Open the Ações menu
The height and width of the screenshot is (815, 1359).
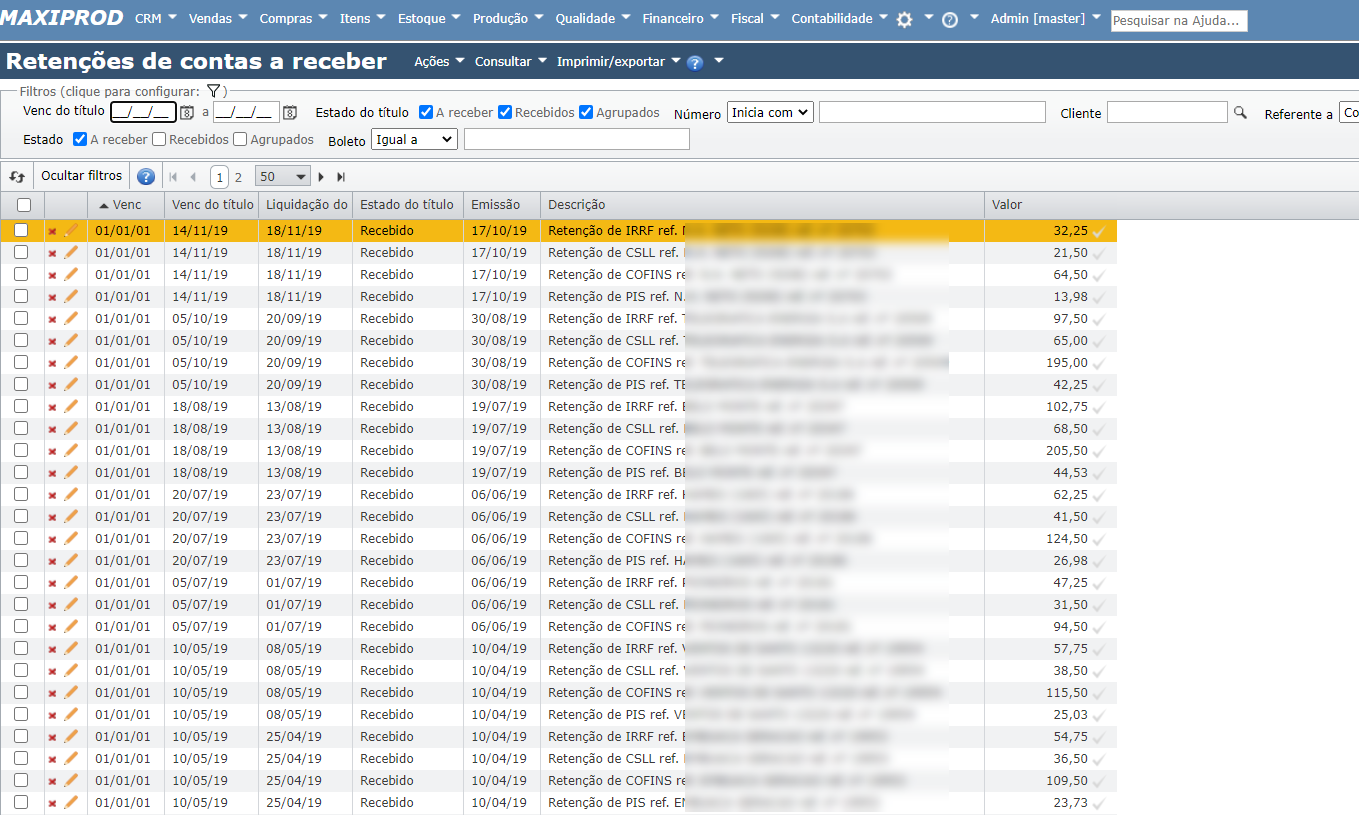[x=440, y=61]
